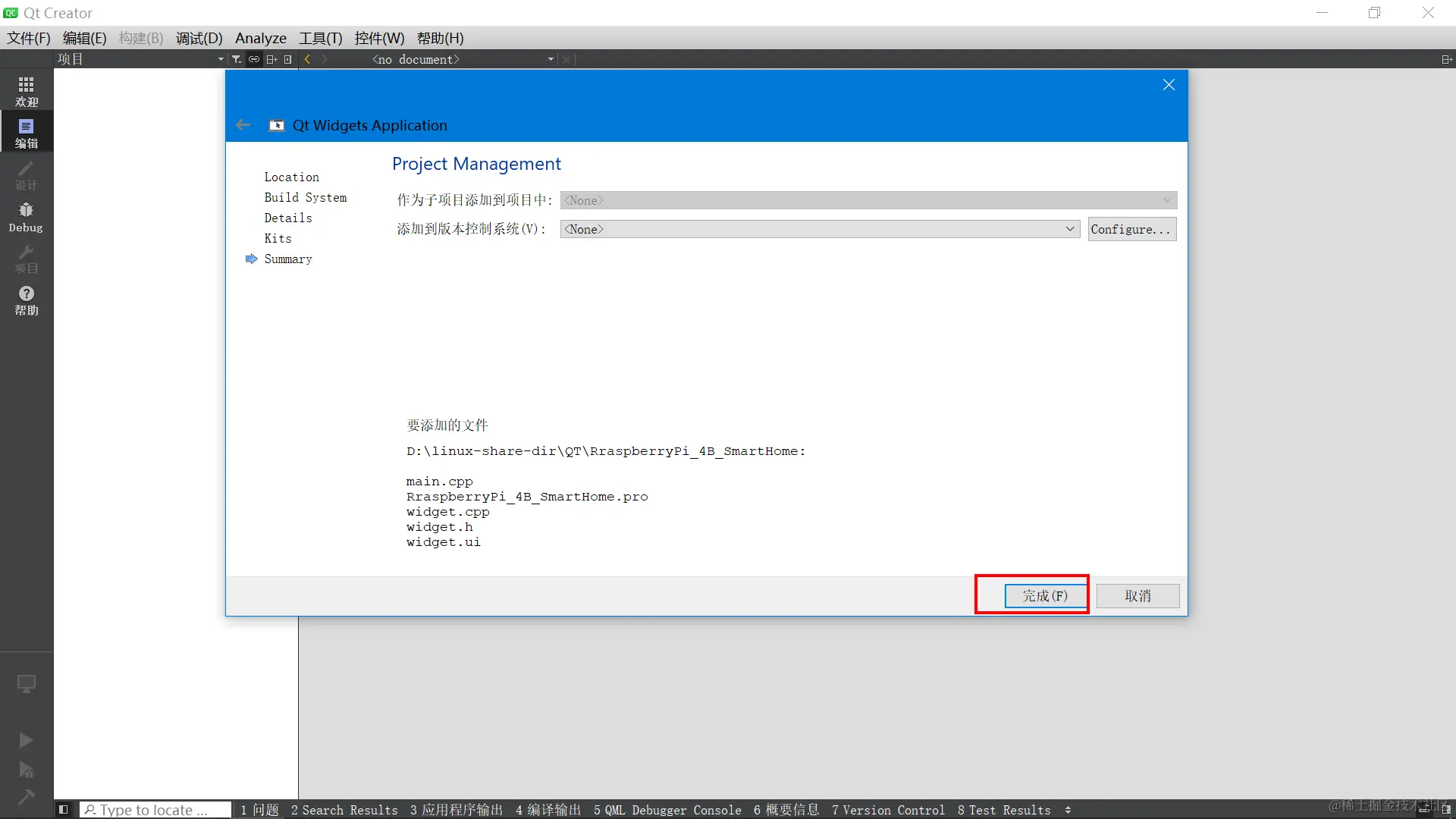Click the Type to locate field
The image size is (1456, 819).
(x=155, y=810)
